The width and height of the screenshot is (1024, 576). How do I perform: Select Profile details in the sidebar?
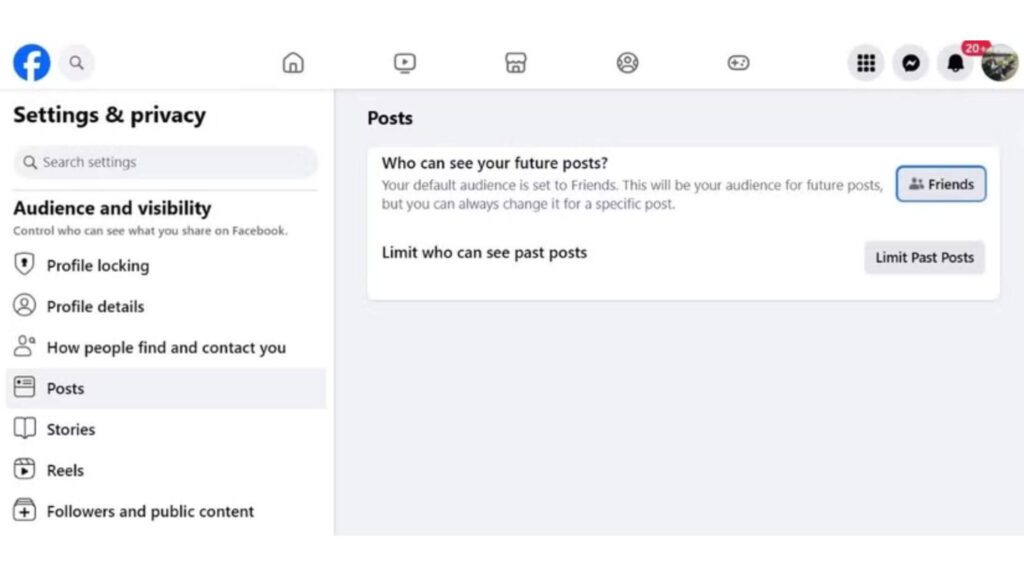click(x=97, y=306)
